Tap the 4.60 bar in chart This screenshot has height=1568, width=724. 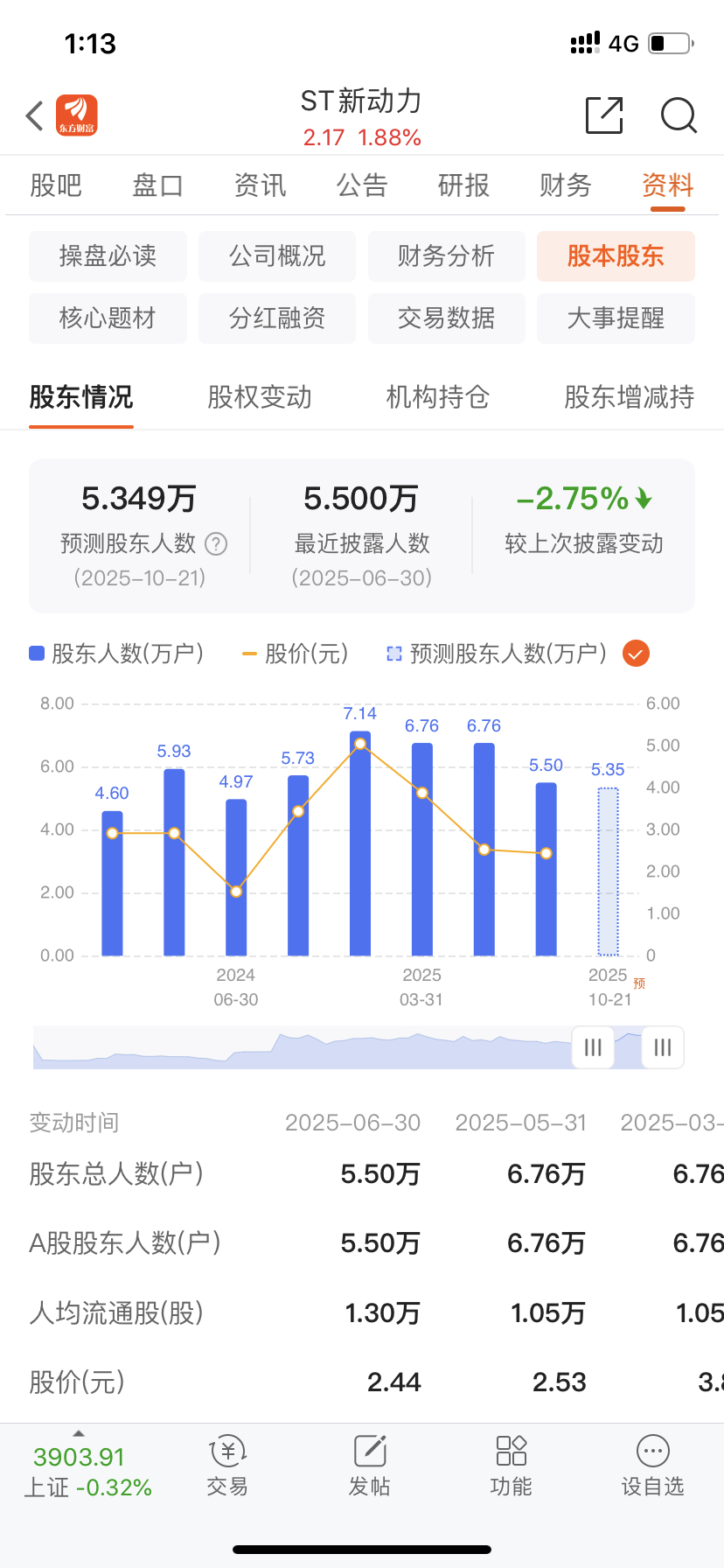click(112, 884)
